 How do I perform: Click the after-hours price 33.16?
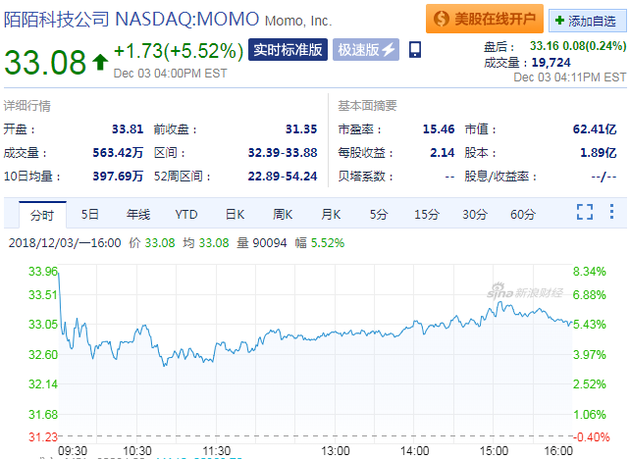(544, 46)
